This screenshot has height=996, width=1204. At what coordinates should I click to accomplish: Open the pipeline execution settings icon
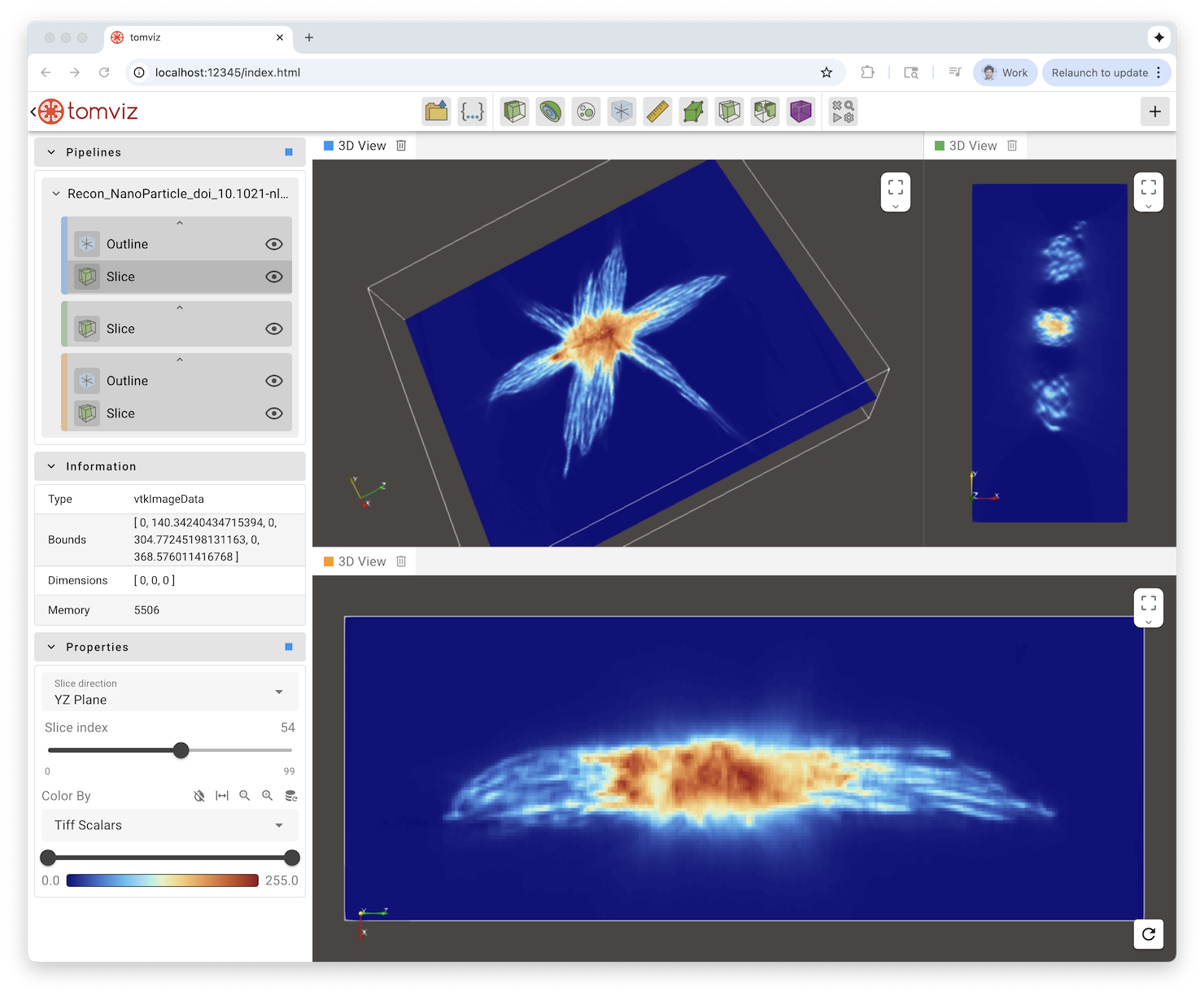tap(844, 111)
